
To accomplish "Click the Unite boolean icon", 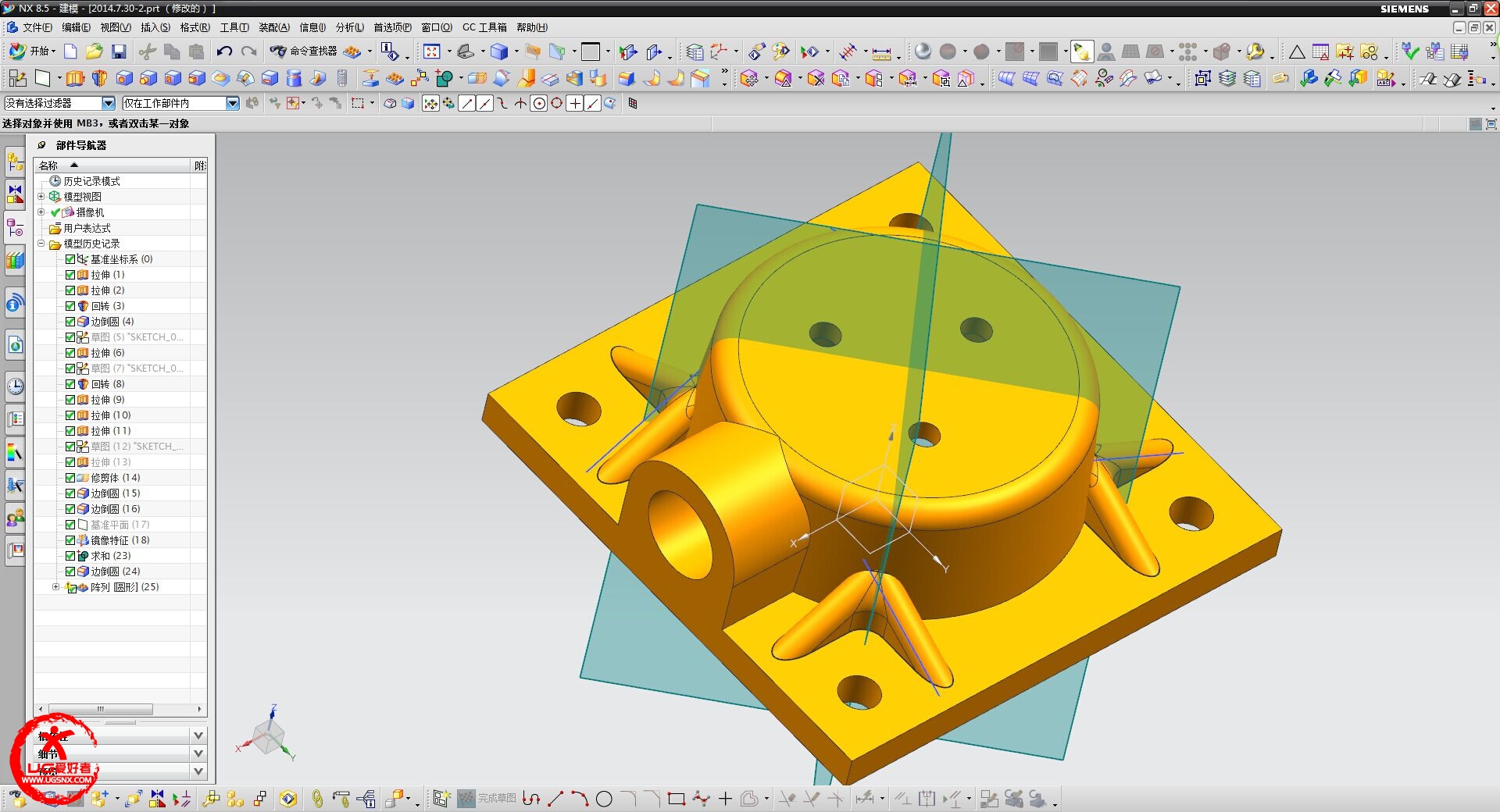I will (445, 78).
